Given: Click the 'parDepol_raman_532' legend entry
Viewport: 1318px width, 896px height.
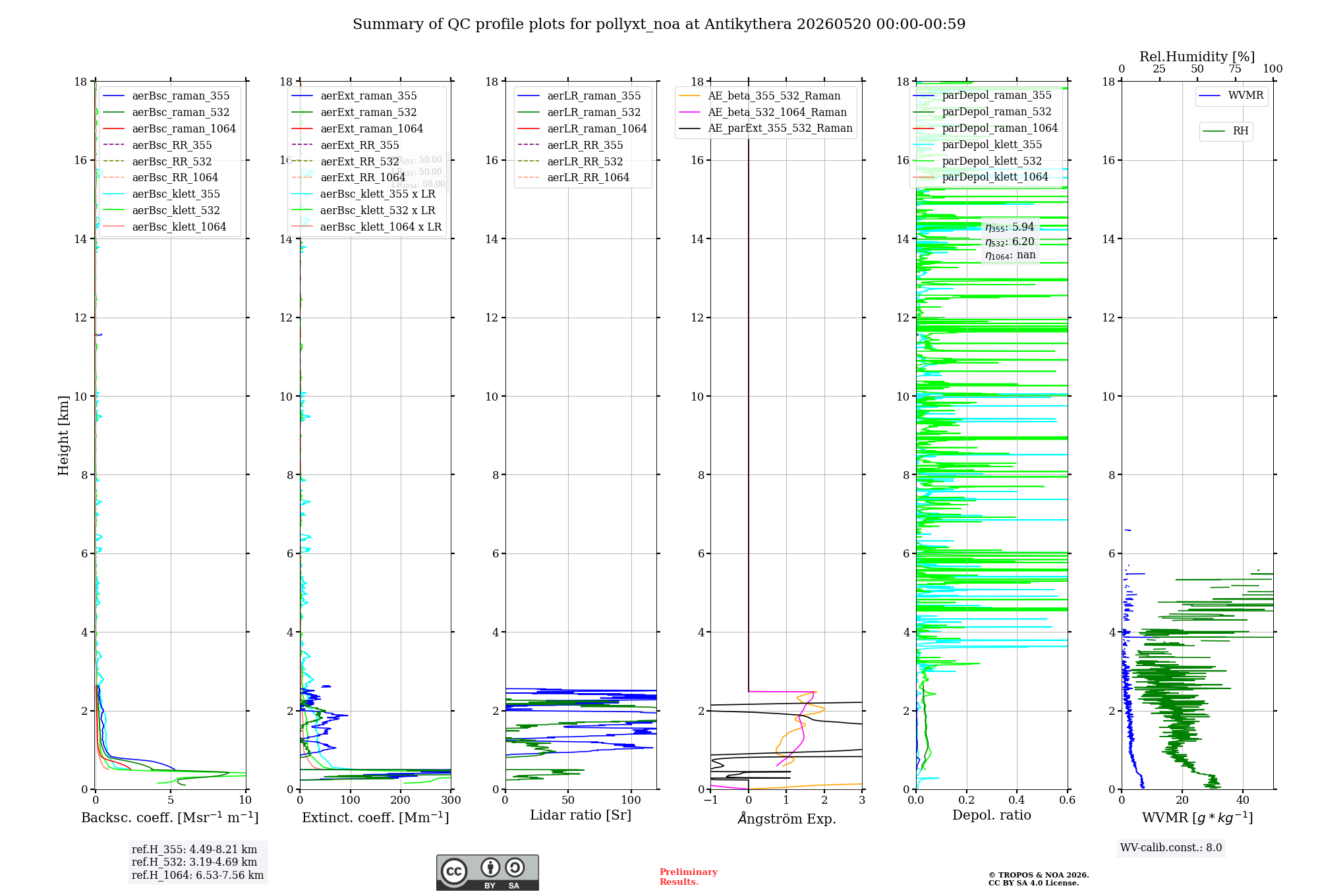Looking at the screenshot, I should coord(983,112).
